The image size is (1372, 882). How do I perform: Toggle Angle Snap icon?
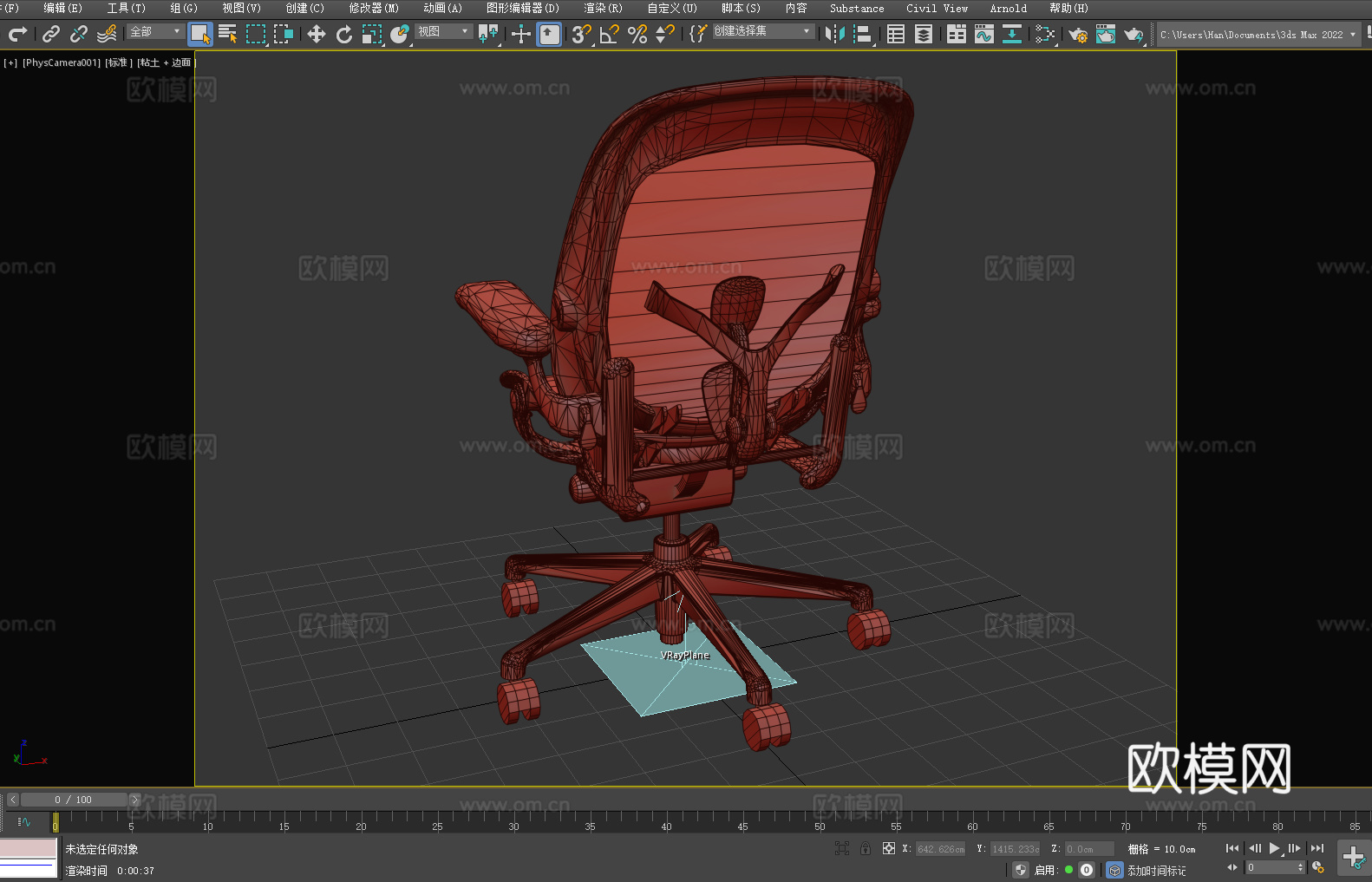click(x=610, y=34)
